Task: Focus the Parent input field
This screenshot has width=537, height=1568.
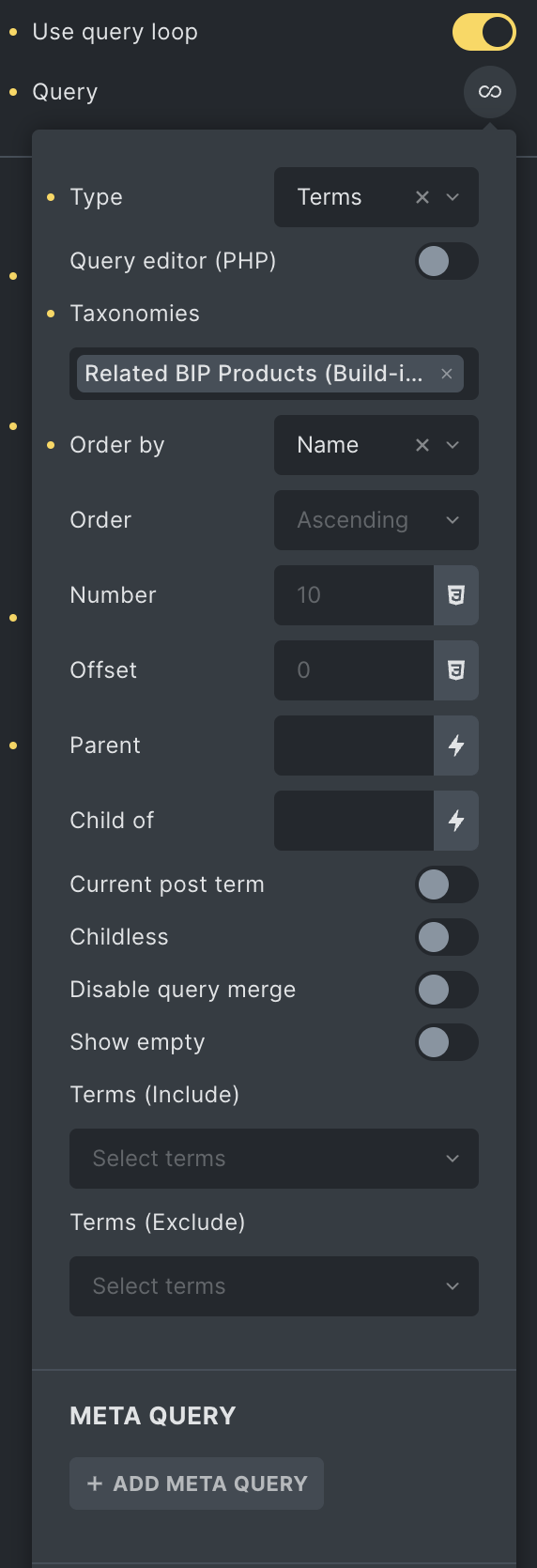Action: point(354,746)
